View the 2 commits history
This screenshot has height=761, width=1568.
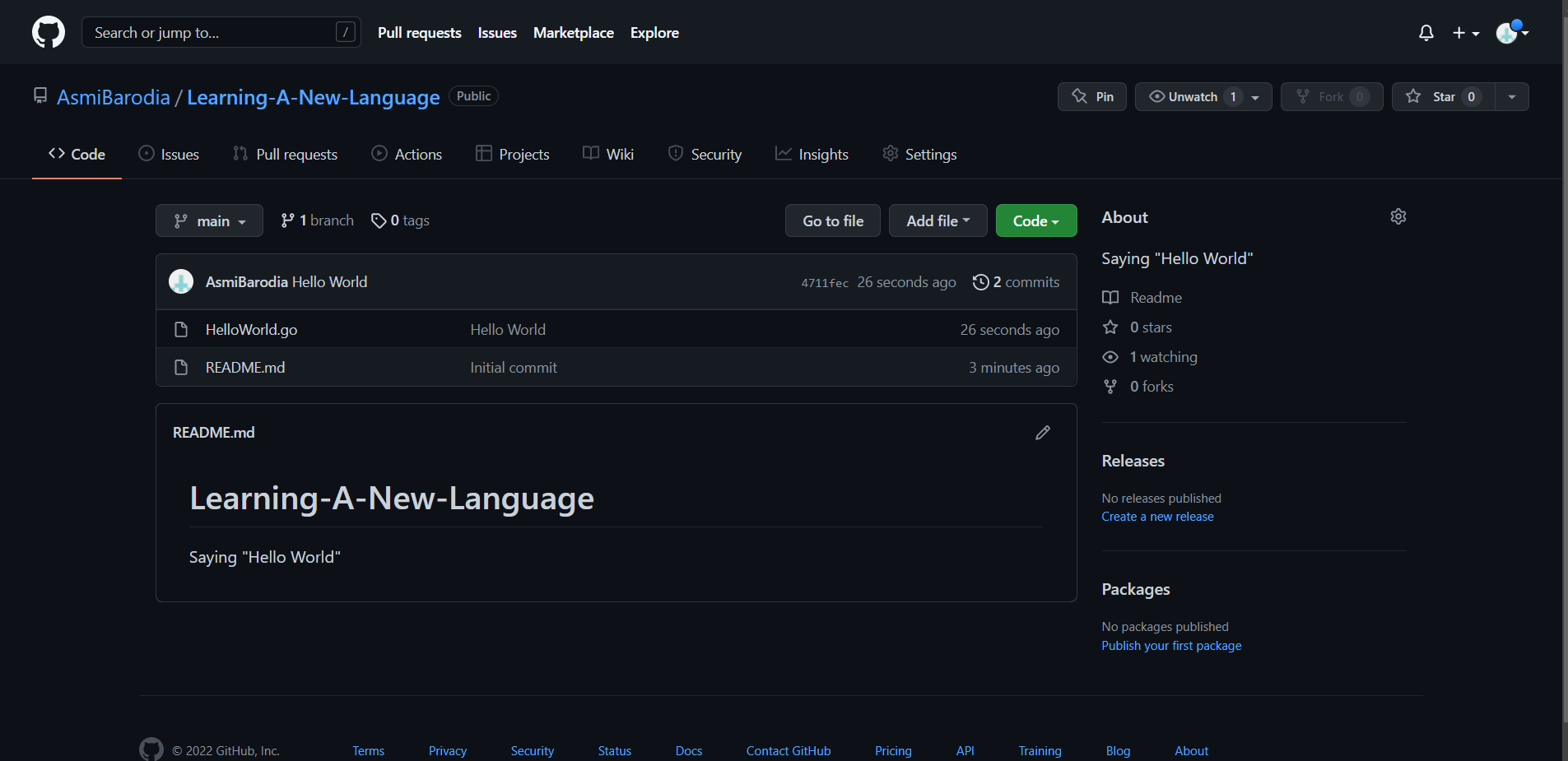tap(1016, 282)
